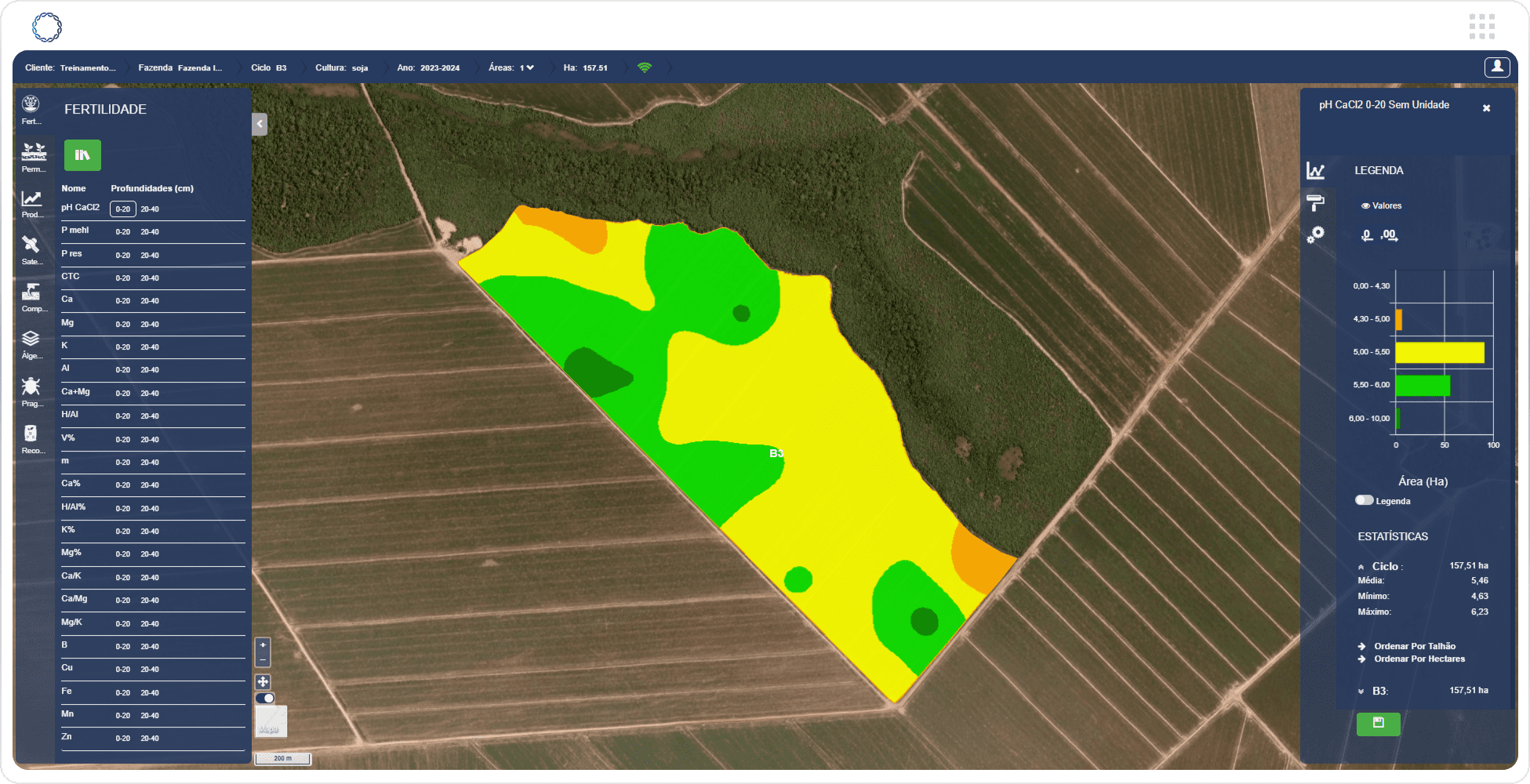Image resolution: width=1530 pixels, height=784 pixels.
Task: Select P mehl 20-40 depth
Action: click(x=150, y=232)
